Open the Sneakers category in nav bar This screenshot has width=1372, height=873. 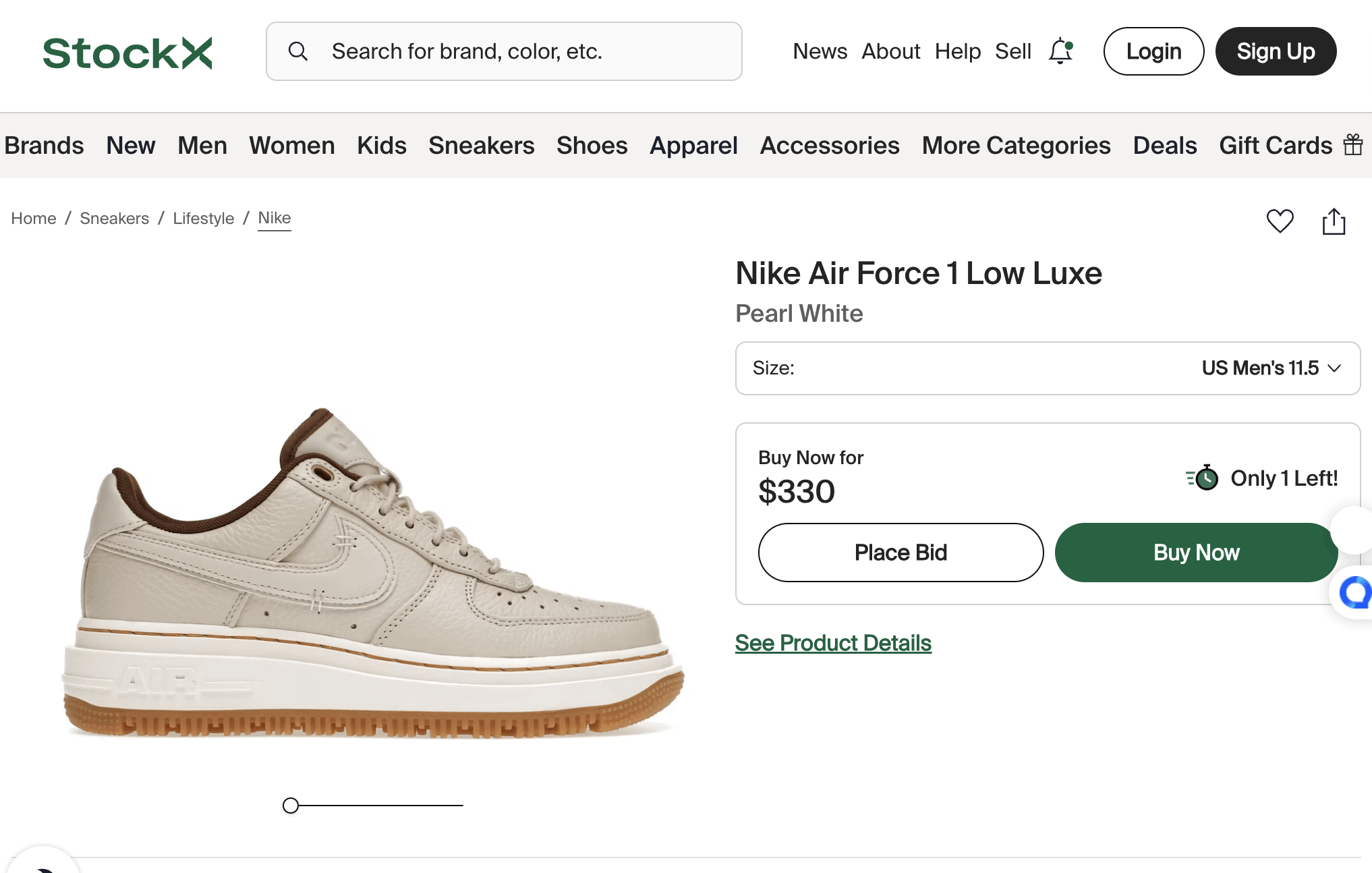click(x=482, y=146)
